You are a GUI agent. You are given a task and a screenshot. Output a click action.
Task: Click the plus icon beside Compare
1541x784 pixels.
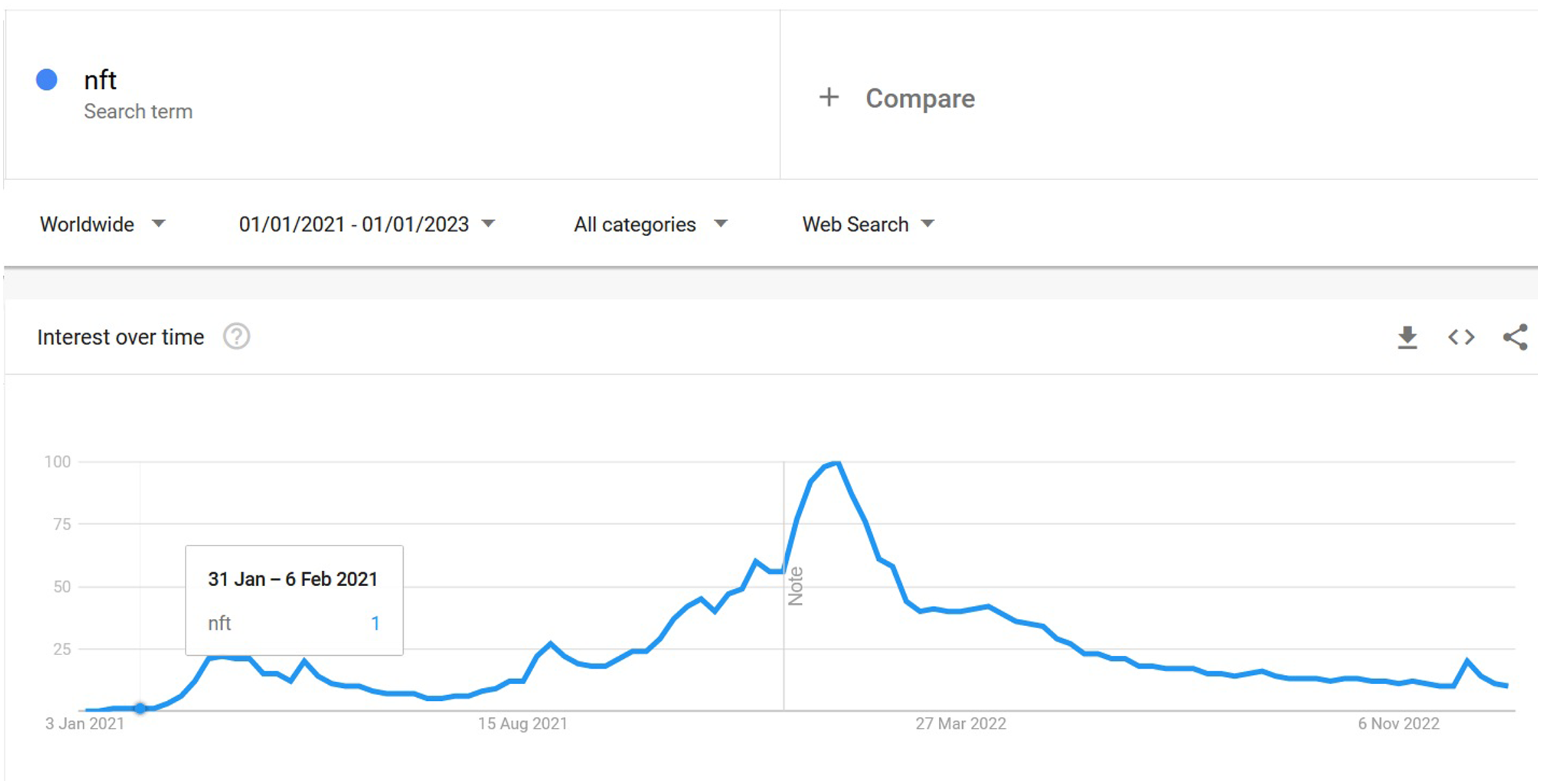pyautogui.click(x=829, y=97)
